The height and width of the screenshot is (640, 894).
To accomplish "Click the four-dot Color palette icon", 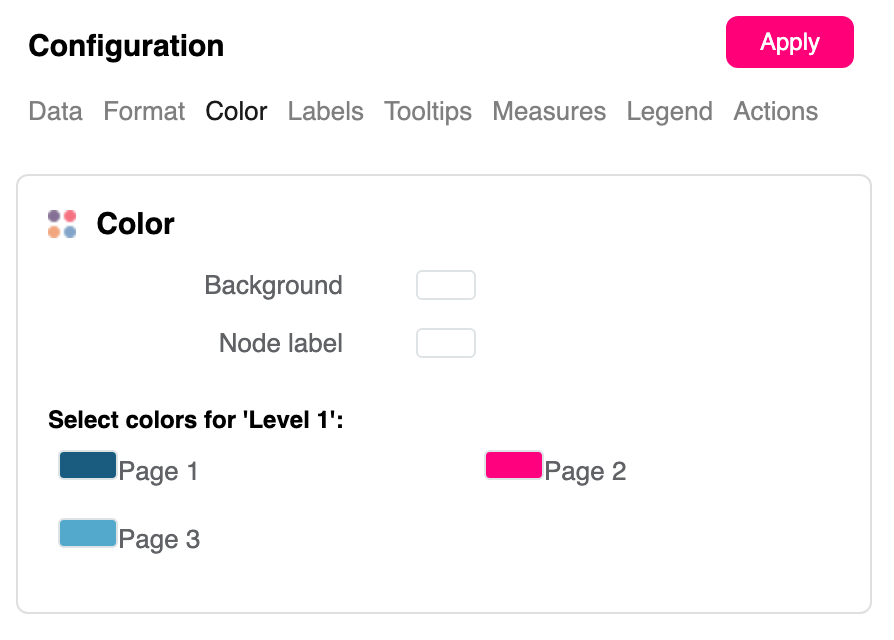I will tap(62, 224).
